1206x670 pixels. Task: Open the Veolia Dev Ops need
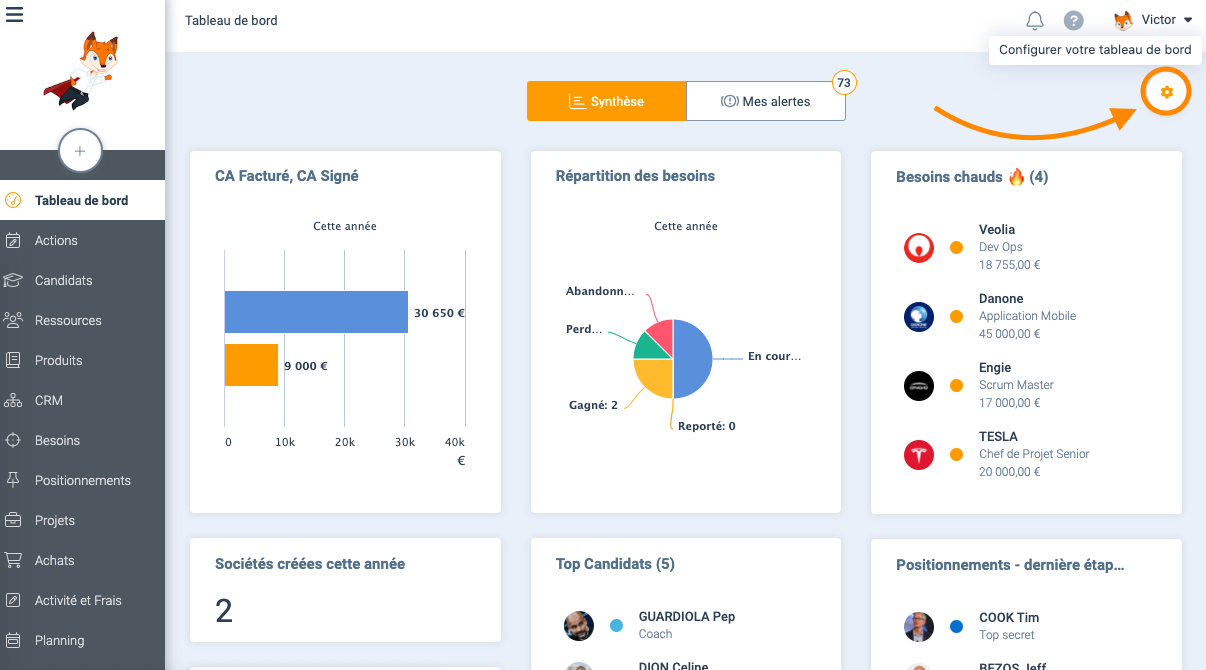[x=1026, y=247]
